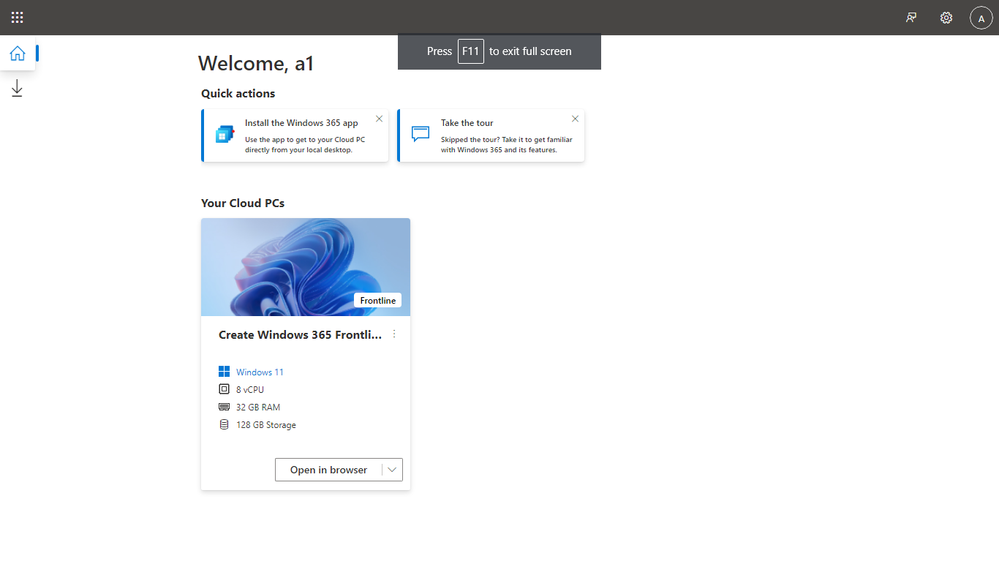This screenshot has width=999, height=562.
Task: Click the 'Your Cloud PCs' heading
Action: 243,203
